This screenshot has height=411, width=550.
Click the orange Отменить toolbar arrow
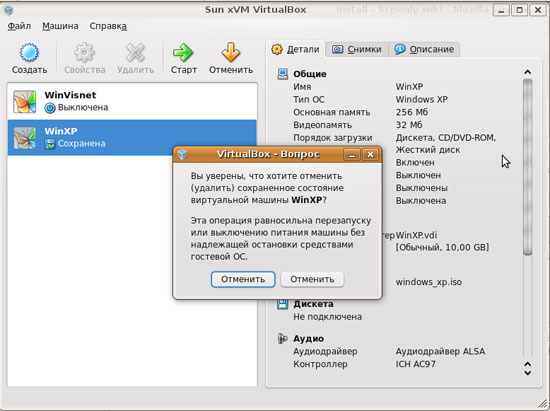pos(231,53)
